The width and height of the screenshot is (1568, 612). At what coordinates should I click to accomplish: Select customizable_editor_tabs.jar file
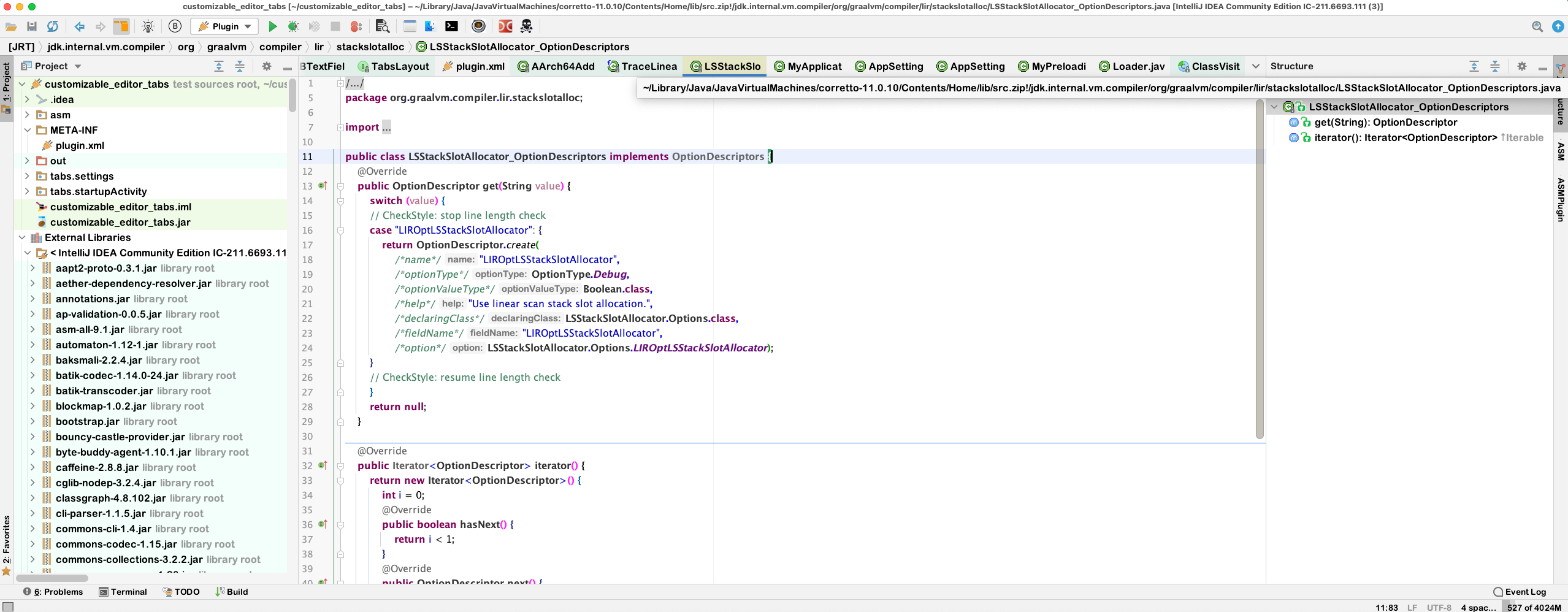coord(120,222)
